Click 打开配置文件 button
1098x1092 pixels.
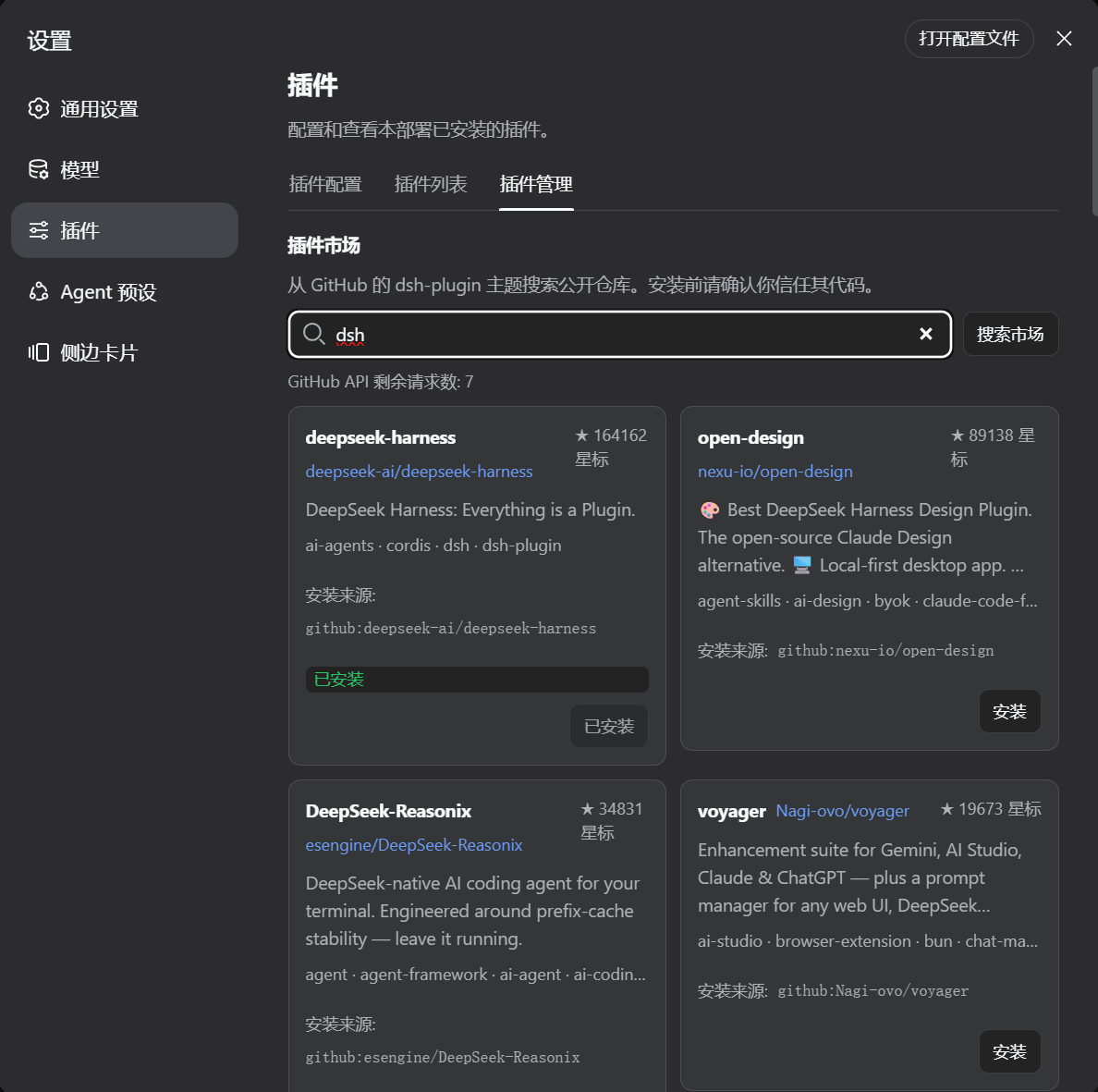[x=970, y=39]
